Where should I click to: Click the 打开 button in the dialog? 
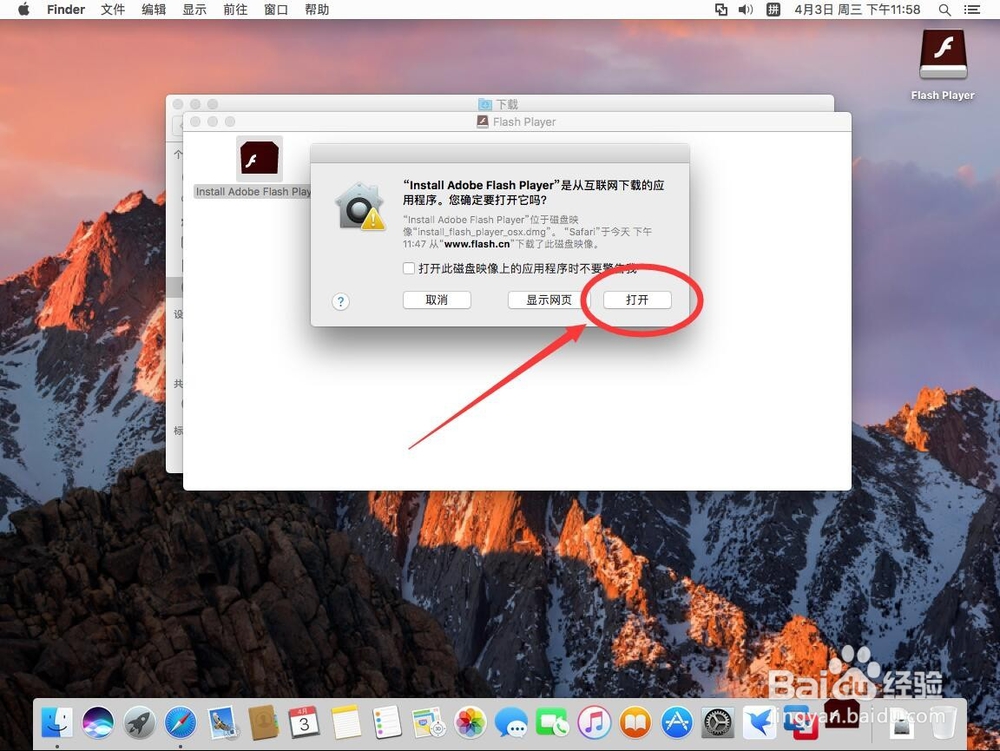(x=636, y=300)
